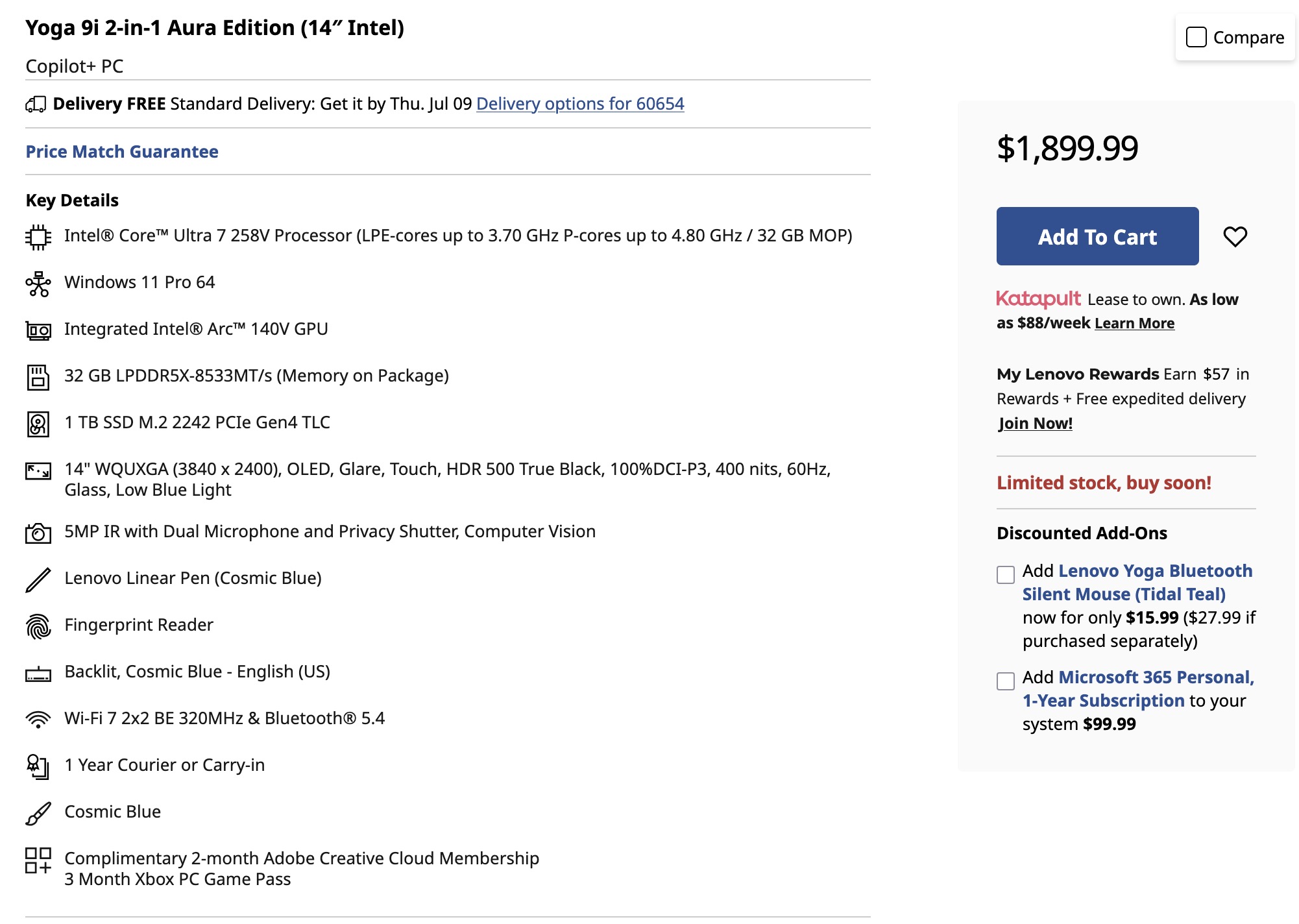Click the Intel Core Ultra 7 258V Processor text

(x=458, y=236)
